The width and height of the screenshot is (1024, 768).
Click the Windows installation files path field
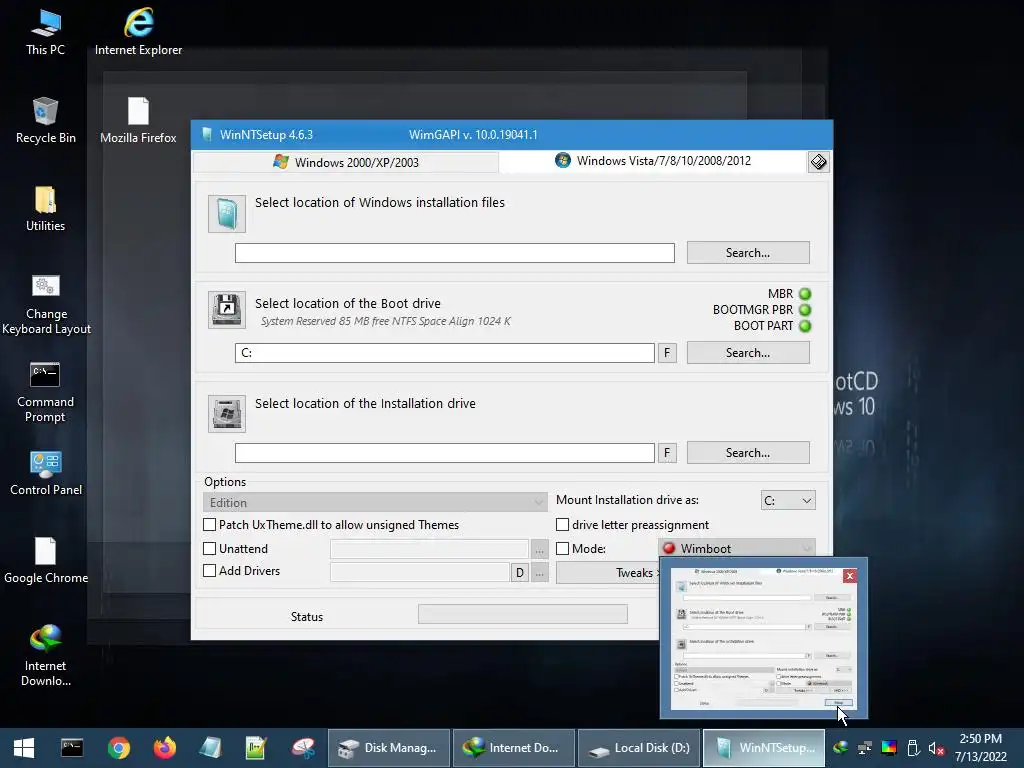click(455, 253)
